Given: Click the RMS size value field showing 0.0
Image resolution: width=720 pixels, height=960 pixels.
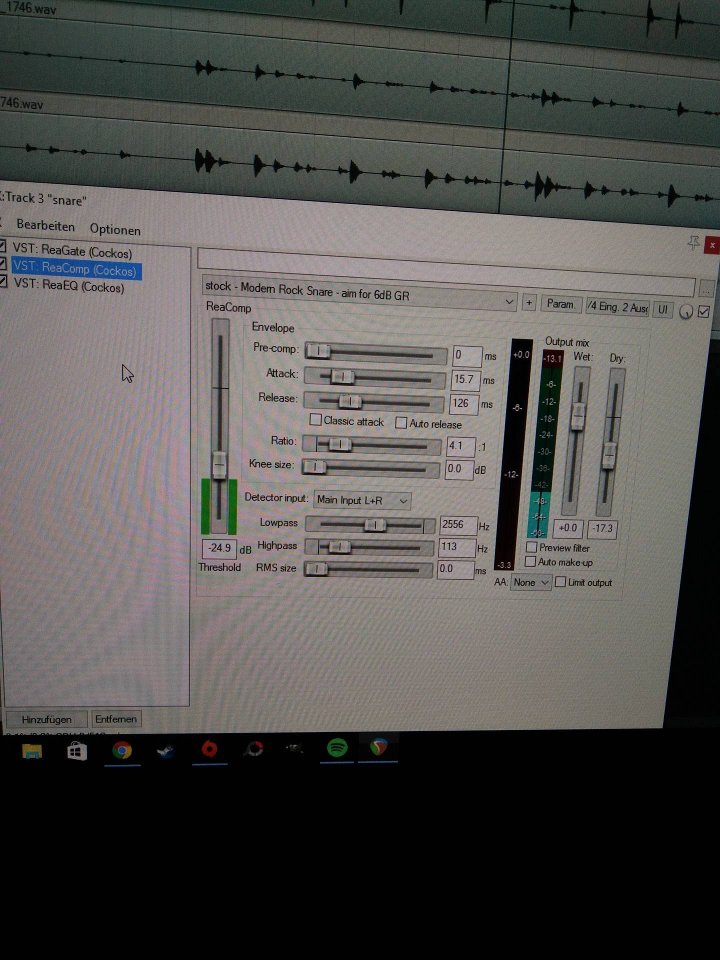Looking at the screenshot, I should point(456,569).
